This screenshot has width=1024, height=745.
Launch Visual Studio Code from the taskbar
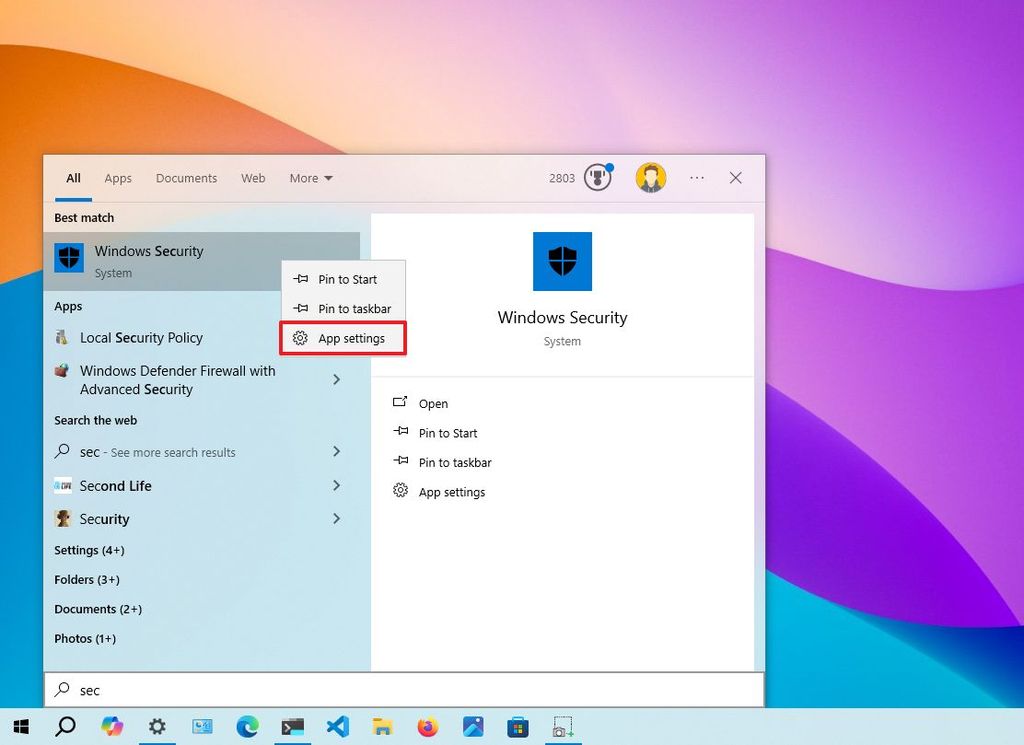pyautogui.click(x=338, y=727)
